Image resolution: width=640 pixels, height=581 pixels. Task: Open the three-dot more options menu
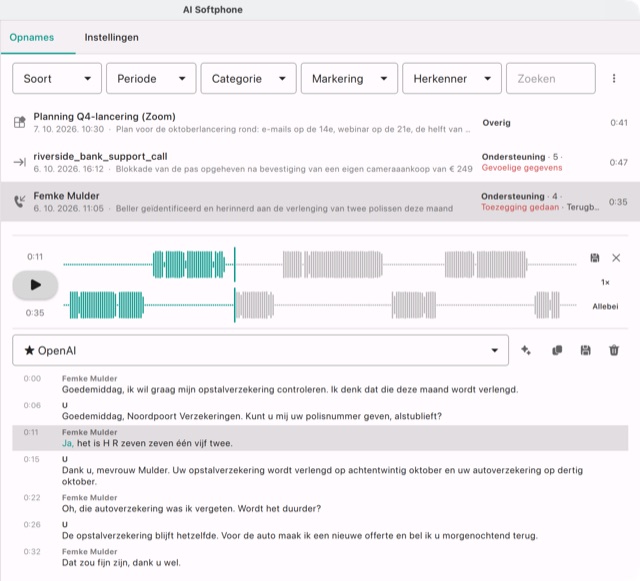pos(613,78)
